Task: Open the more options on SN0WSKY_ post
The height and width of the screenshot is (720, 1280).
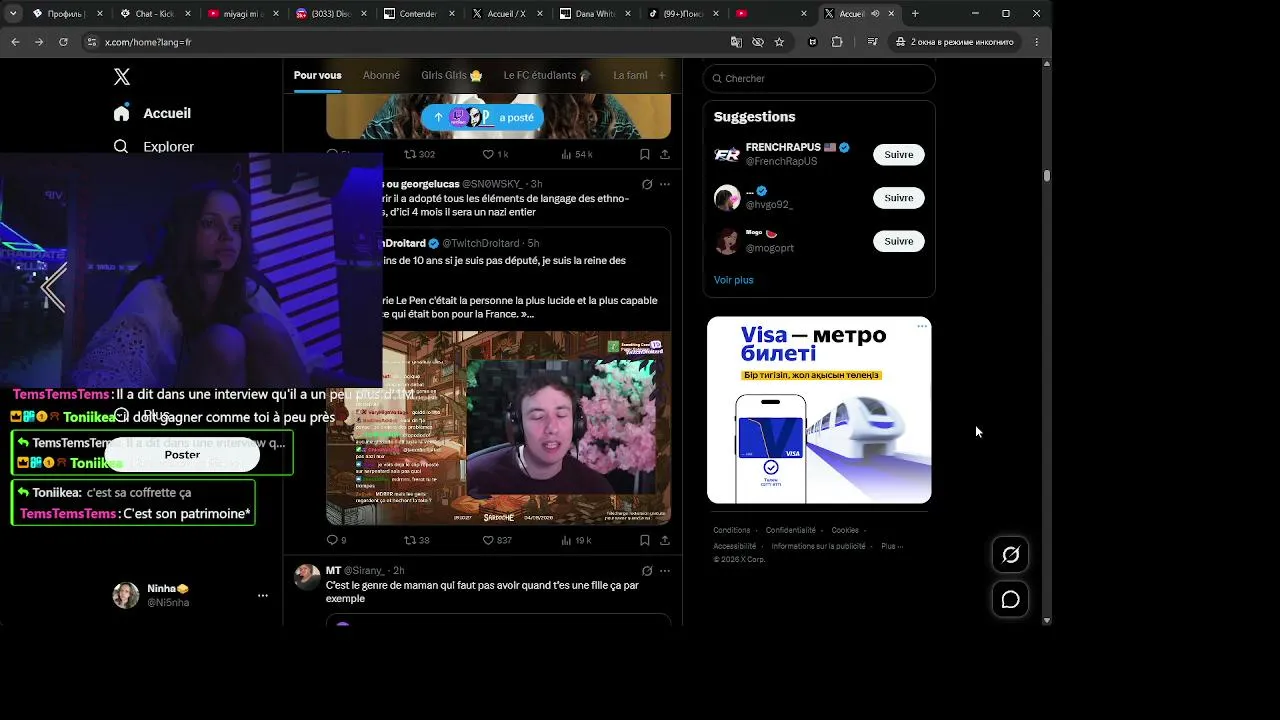Action: (x=665, y=184)
